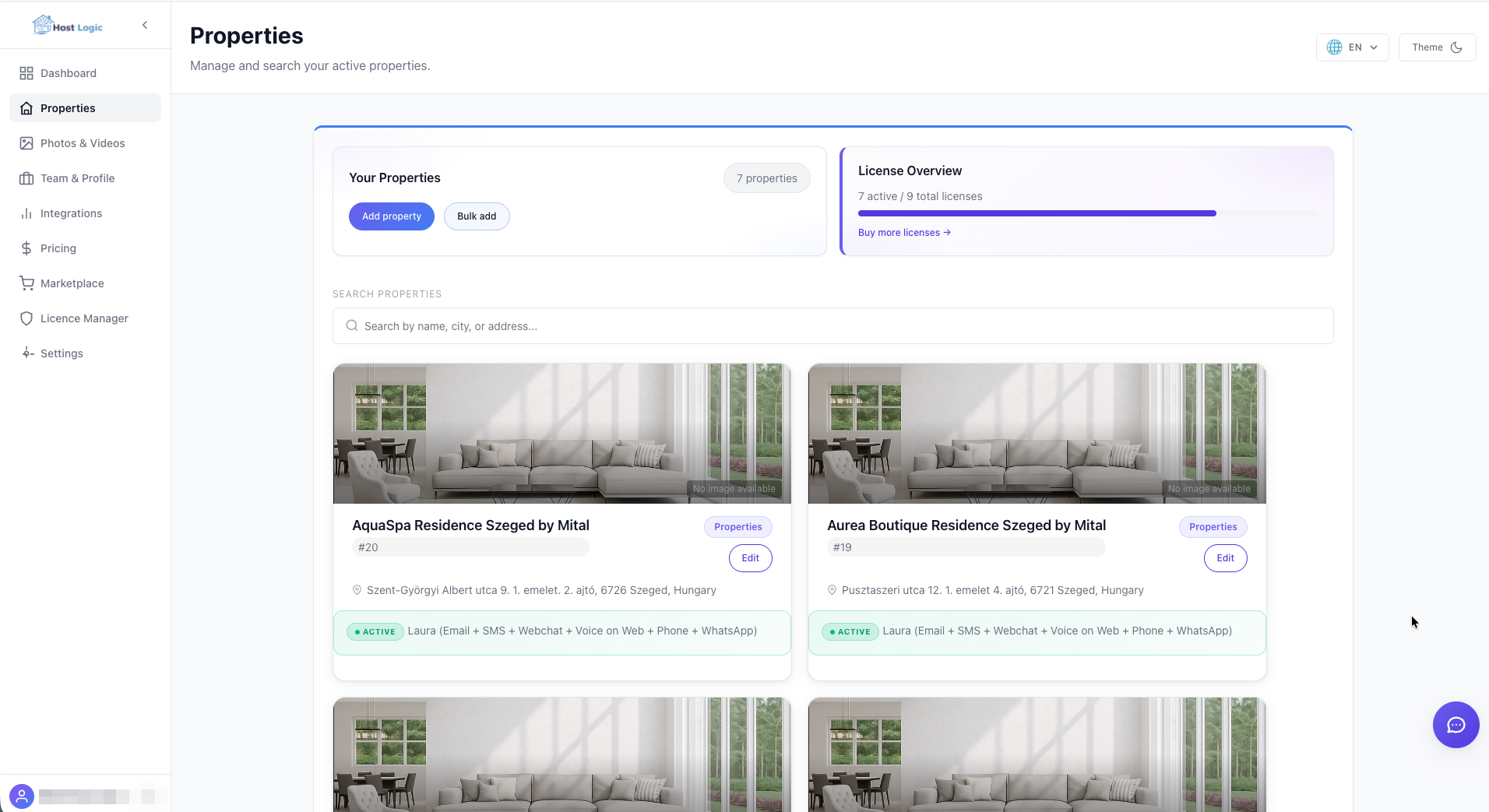Open the AquaSpa Residence property image

pos(561,433)
